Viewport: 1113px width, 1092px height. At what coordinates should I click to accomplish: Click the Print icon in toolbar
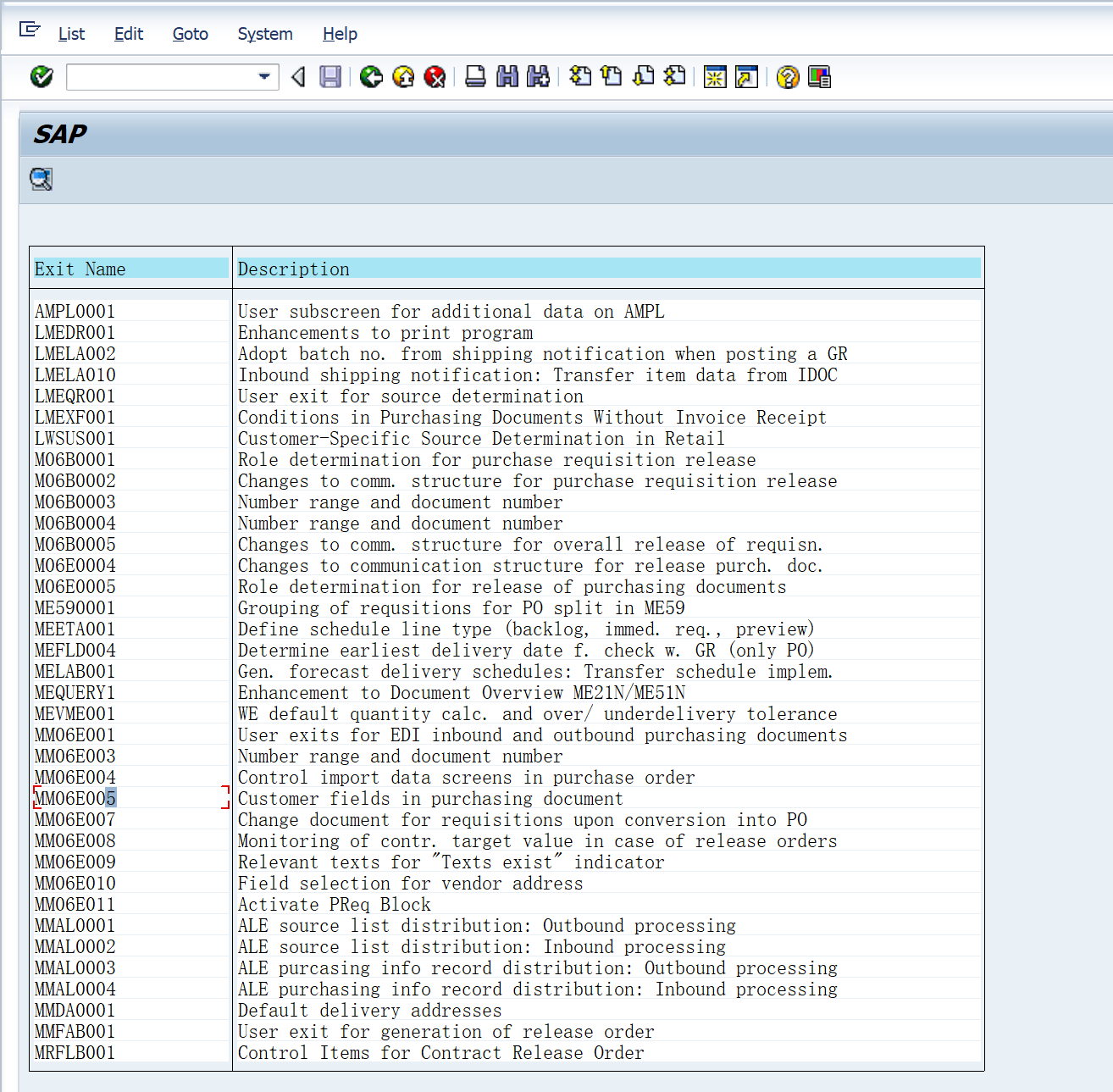click(x=476, y=77)
